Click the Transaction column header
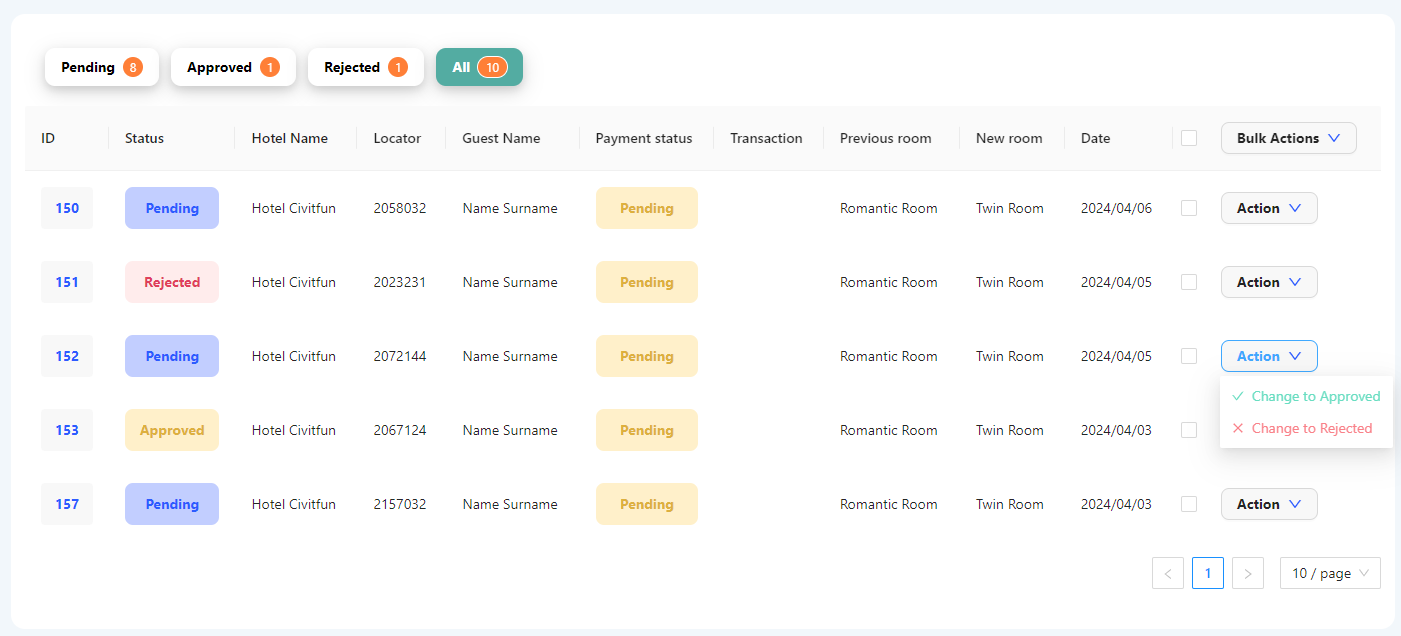Image resolution: width=1401 pixels, height=636 pixels. click(x=766, y=138)
